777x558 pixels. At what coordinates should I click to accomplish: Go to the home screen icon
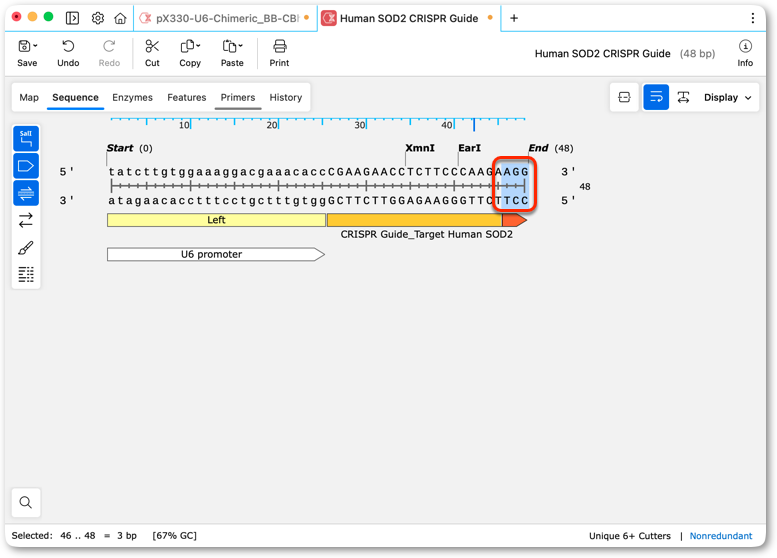(x=120, y=18)
